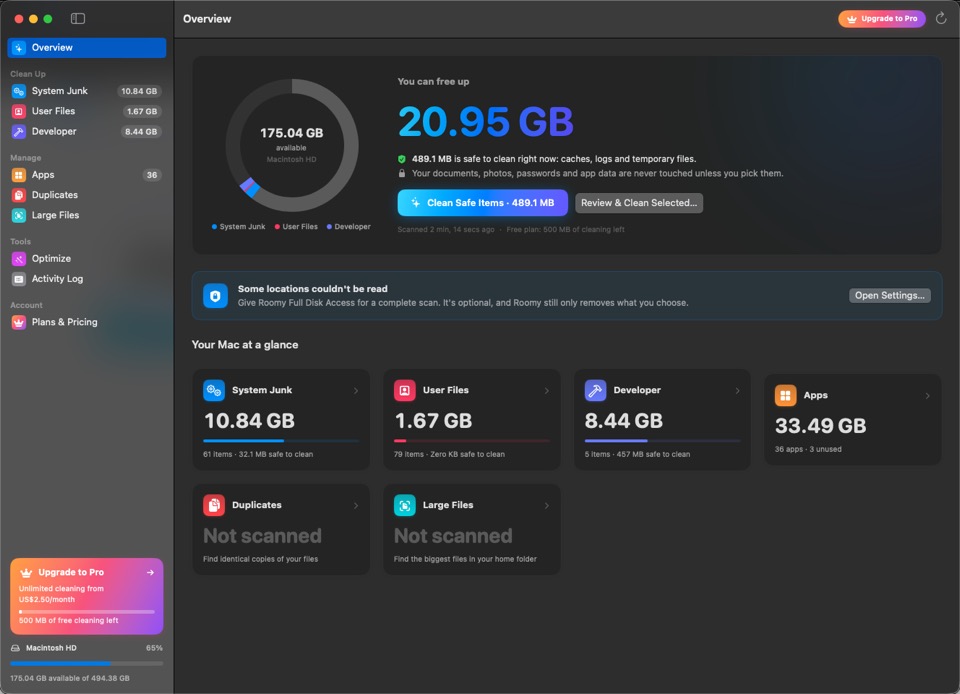Screen dimensions: 960x694
Task: Click the disk usage donut chart
Action: 292,146
